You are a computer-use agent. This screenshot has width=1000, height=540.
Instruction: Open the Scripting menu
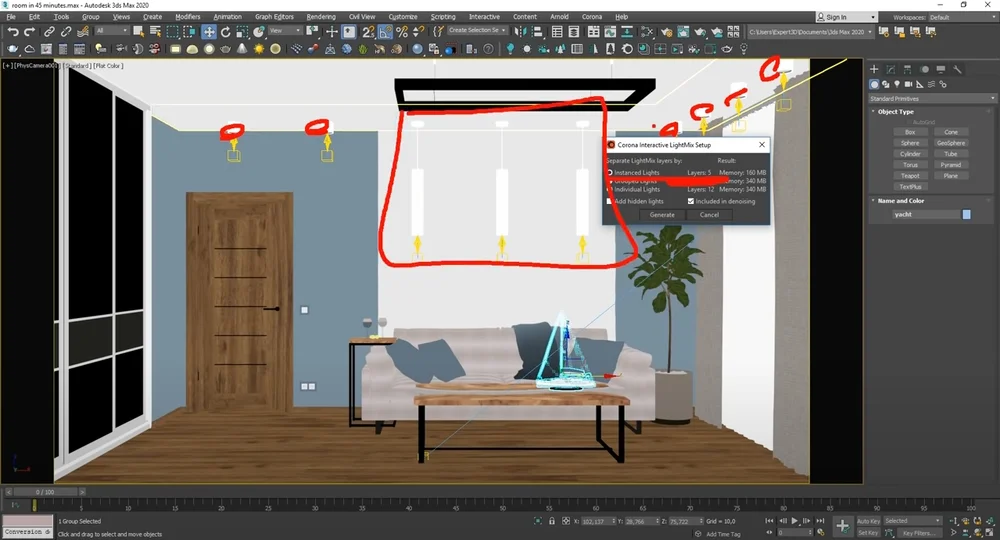click(443, 17)
